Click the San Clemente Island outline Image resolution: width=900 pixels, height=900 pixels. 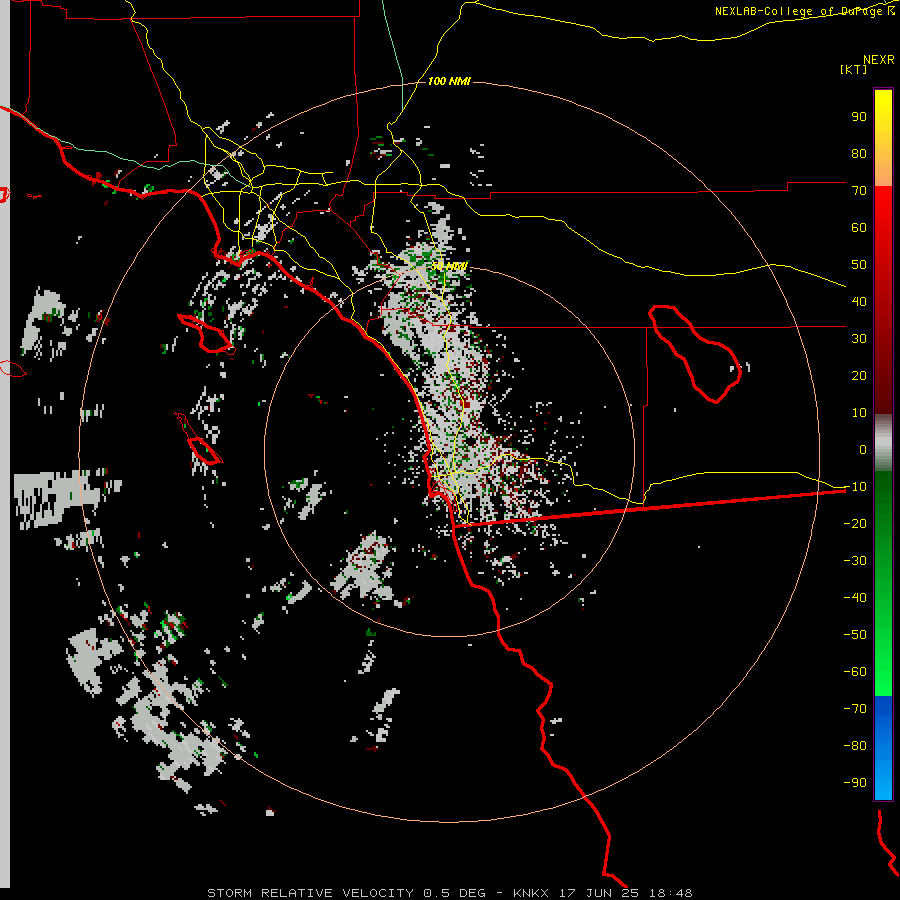(x=199, y=438)
